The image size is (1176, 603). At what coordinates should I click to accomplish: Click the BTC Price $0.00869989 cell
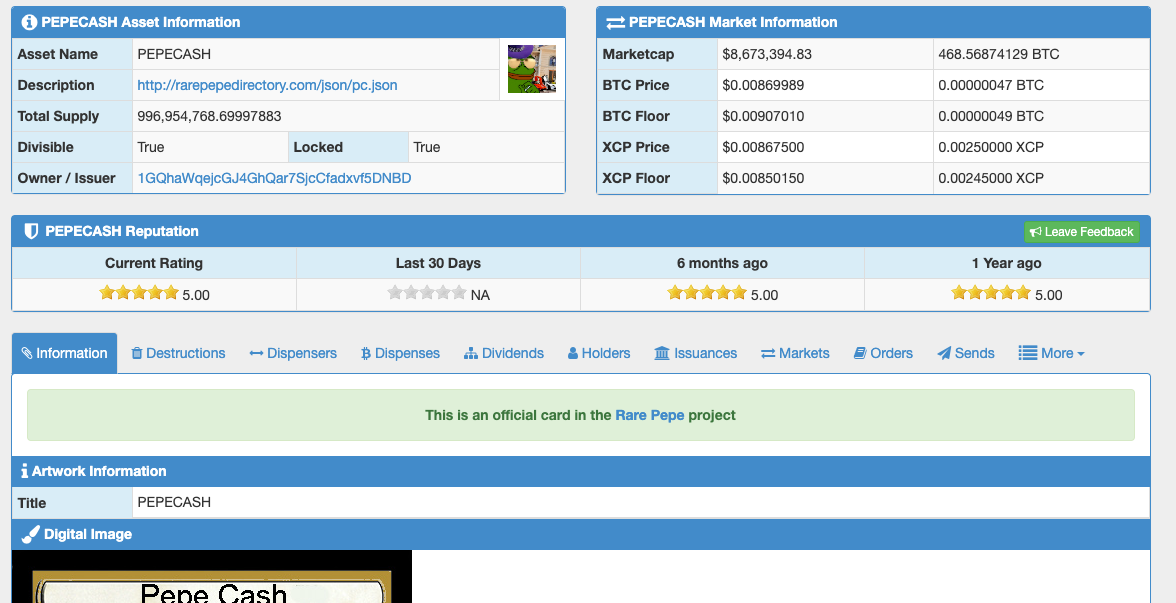pos(825,85)
